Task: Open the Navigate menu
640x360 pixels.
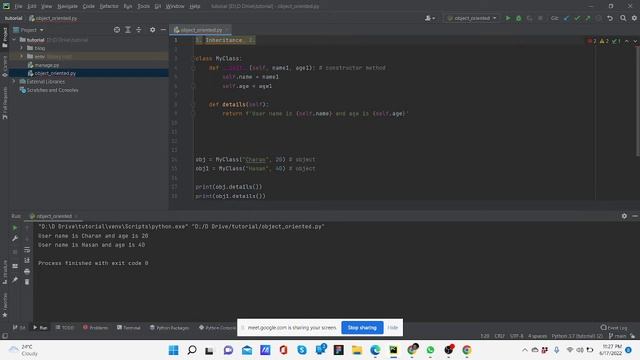Action: pyautogui.click(x=67, y=6)
